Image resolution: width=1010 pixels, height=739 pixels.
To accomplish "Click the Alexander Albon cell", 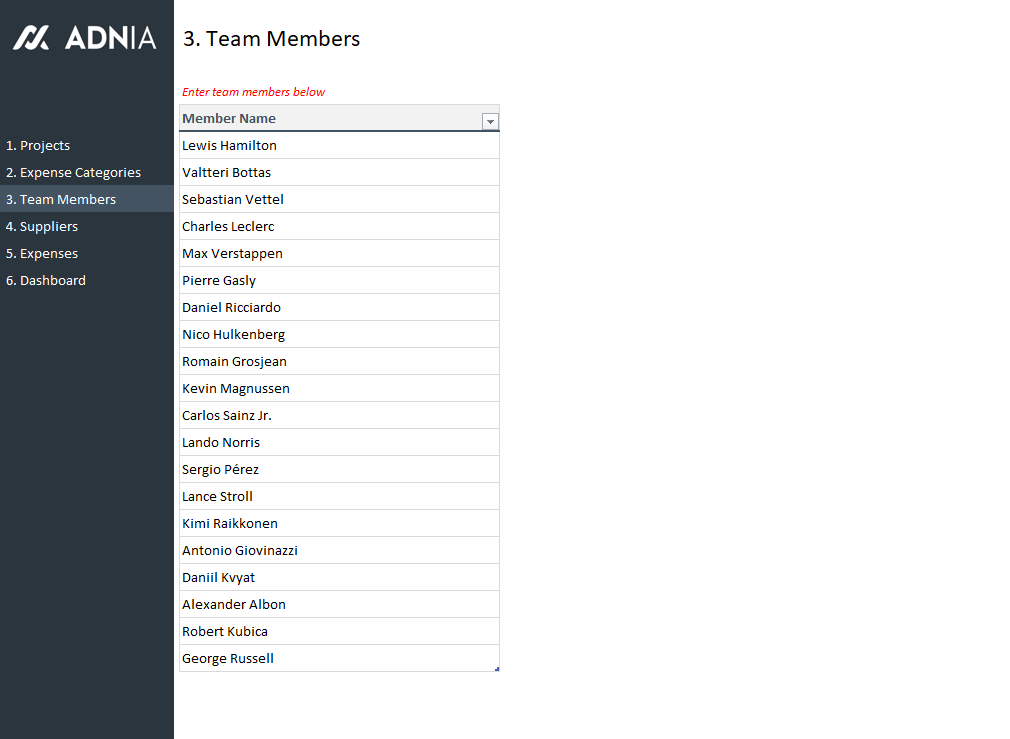I will [x=234, y=605].
